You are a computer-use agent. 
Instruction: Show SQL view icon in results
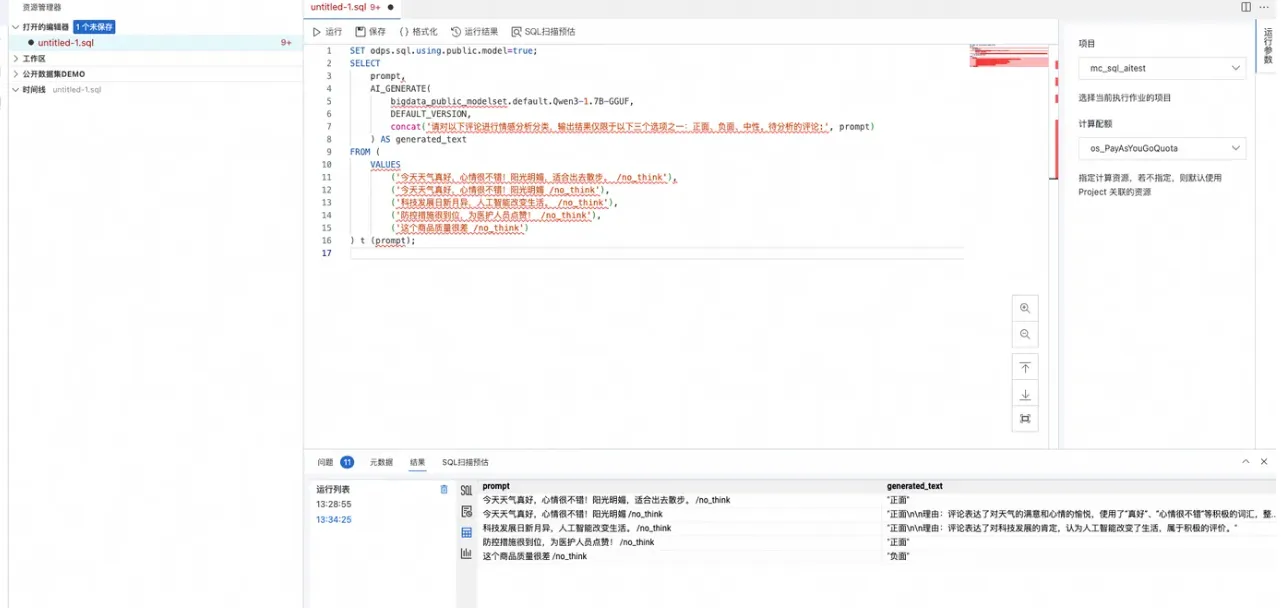(x=466, y=491)
